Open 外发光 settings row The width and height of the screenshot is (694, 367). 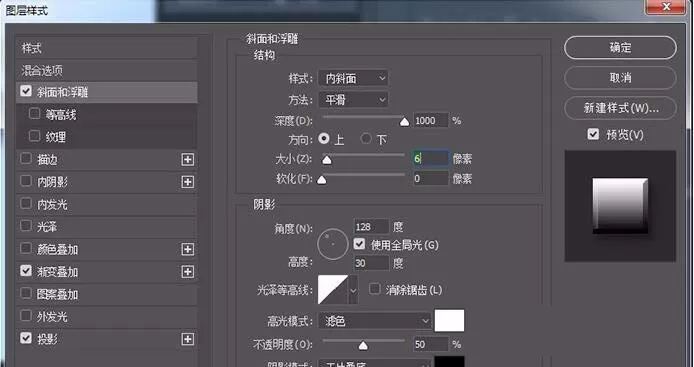point(107,317)
